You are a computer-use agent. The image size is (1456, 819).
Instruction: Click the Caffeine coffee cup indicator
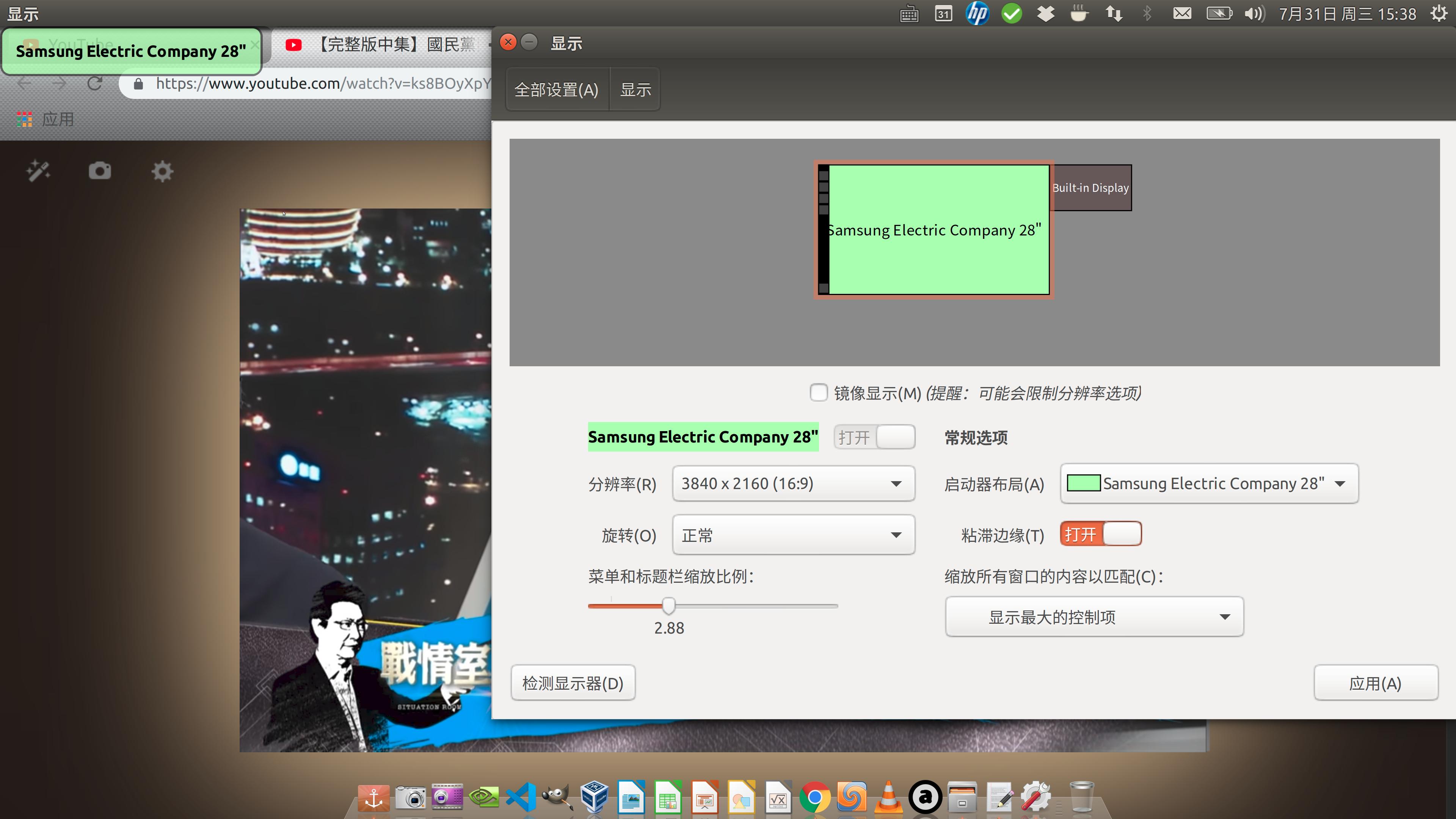(1079, 14)
